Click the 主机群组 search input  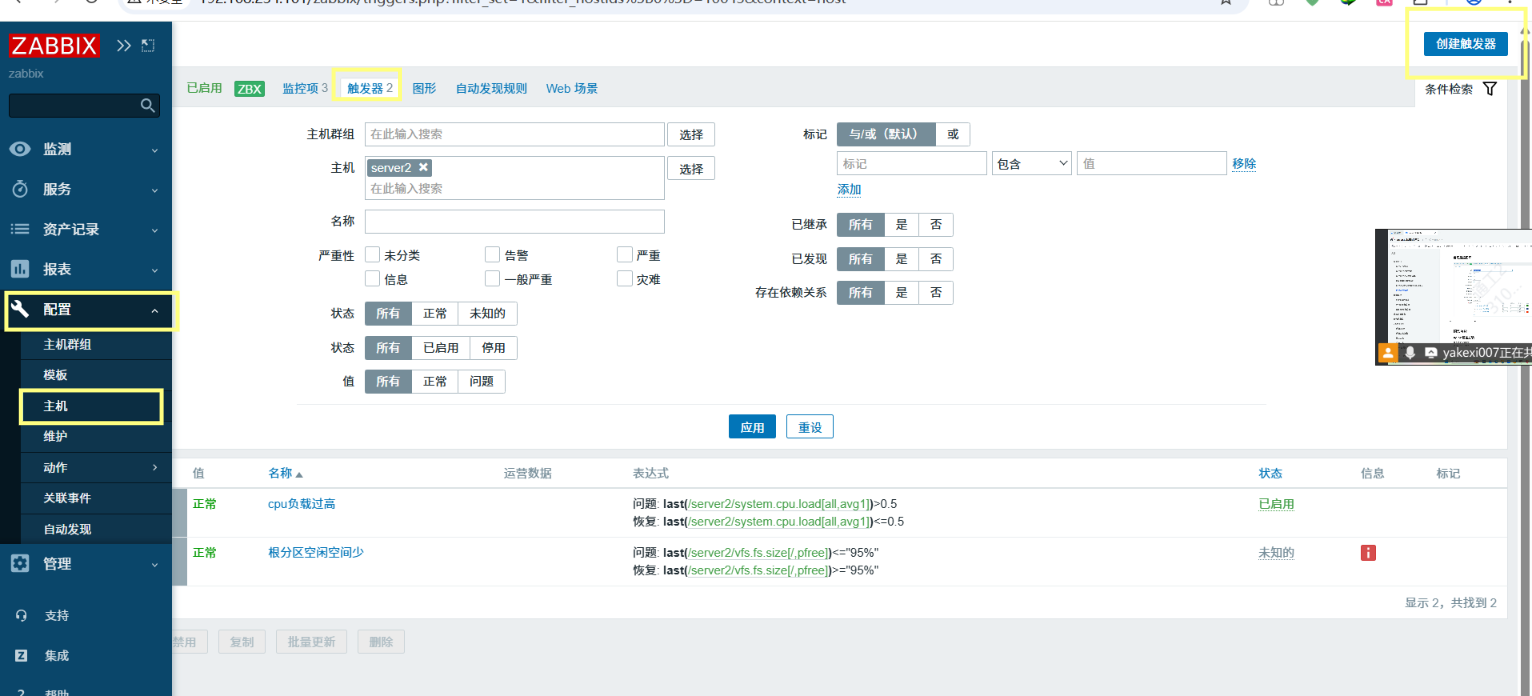pyautogui.click(x=515, y=134)
